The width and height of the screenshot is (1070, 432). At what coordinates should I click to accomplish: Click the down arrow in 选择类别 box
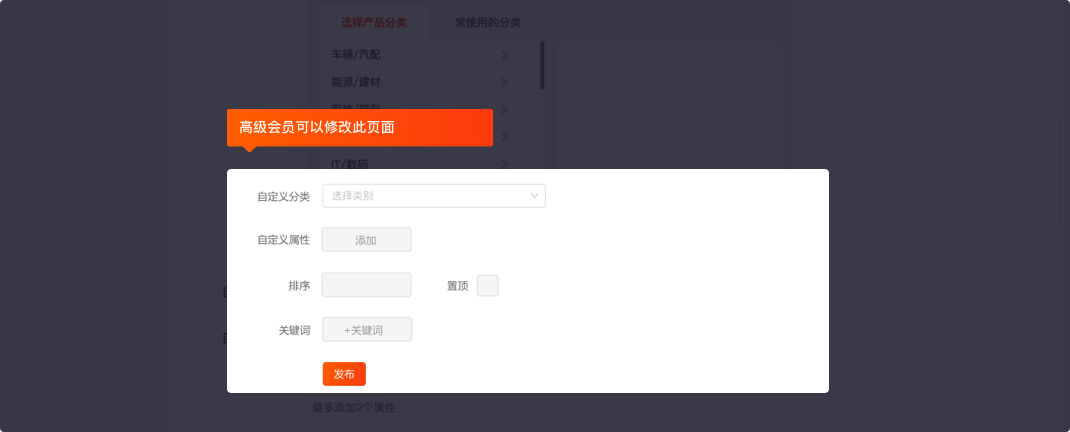535,196
